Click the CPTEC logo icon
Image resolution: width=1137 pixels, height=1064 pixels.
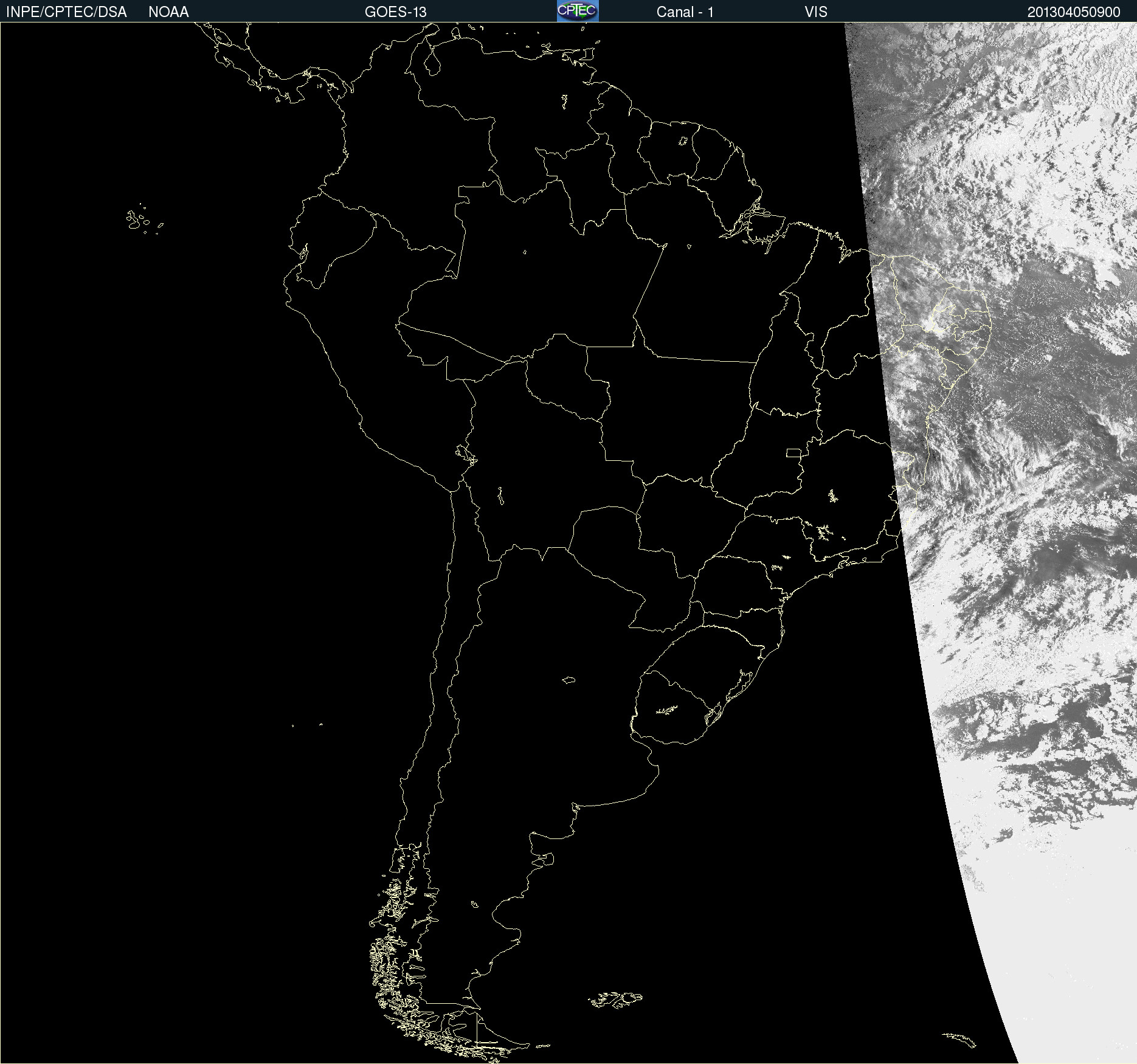pos(578,11)
